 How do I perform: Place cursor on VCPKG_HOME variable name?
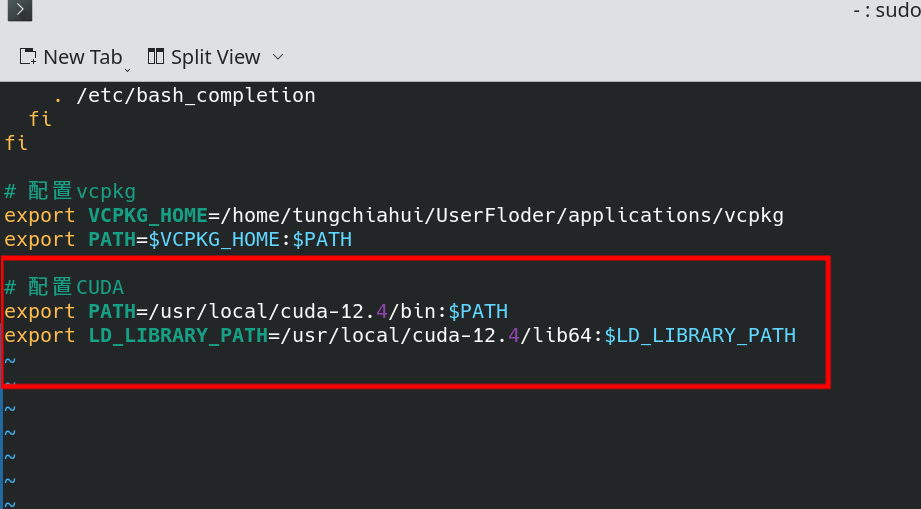point(148,215)
